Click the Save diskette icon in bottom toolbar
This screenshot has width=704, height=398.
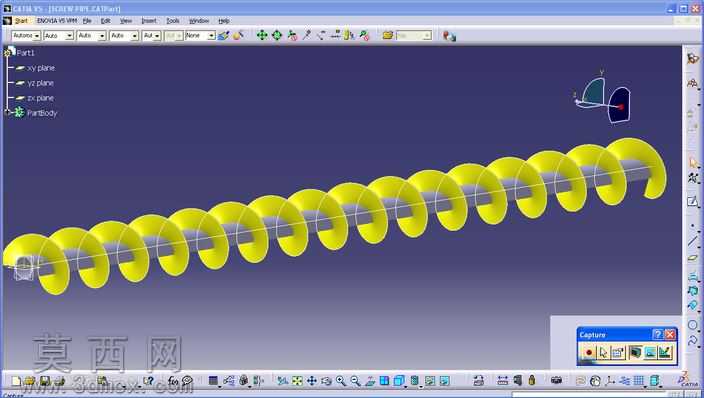(x=44, y=381)
